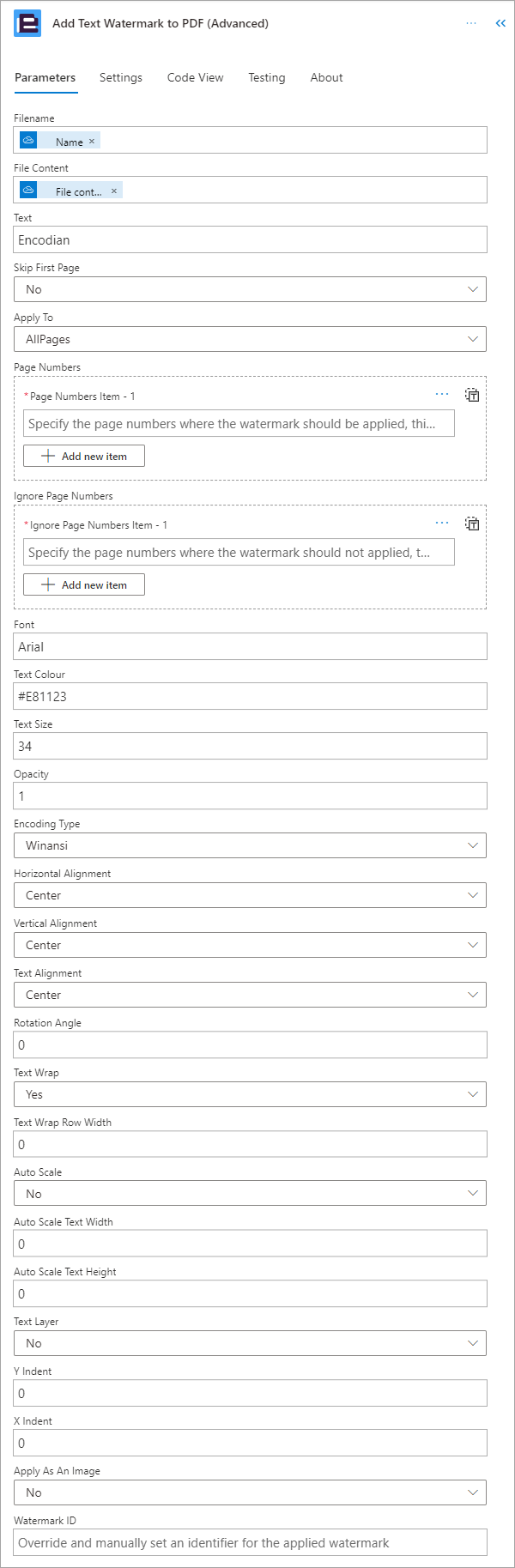Switch Page Numbers to array input icon

(x=472, y=395)
